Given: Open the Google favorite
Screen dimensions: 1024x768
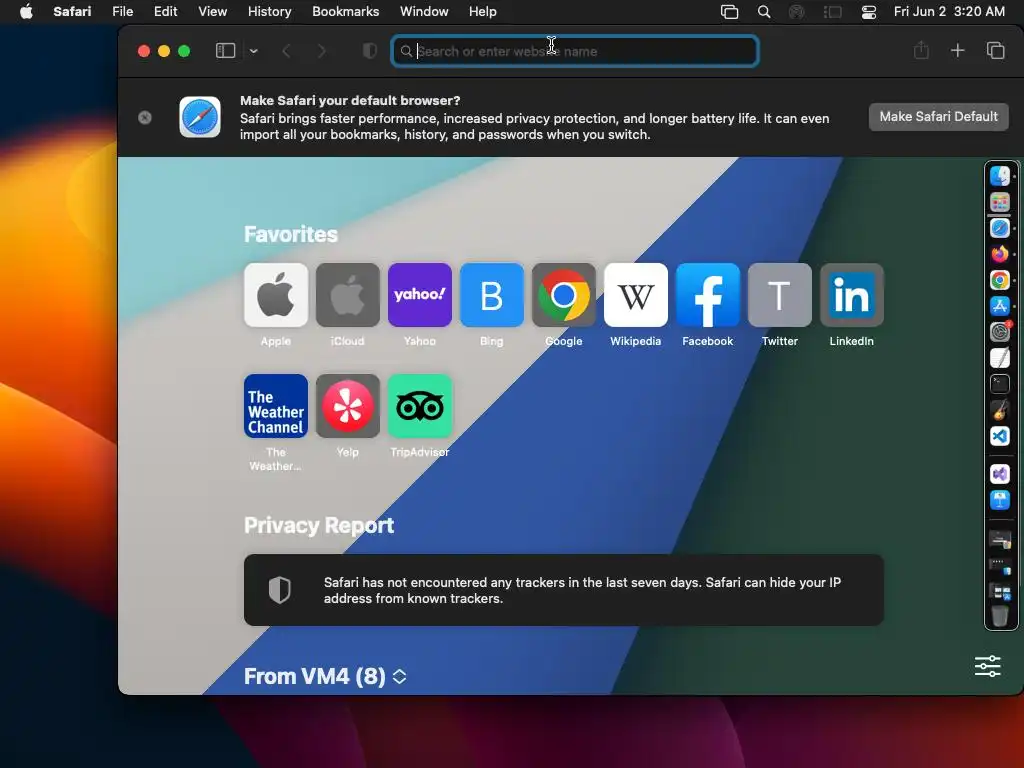Looking at the screenshot, I should point(564,295).
